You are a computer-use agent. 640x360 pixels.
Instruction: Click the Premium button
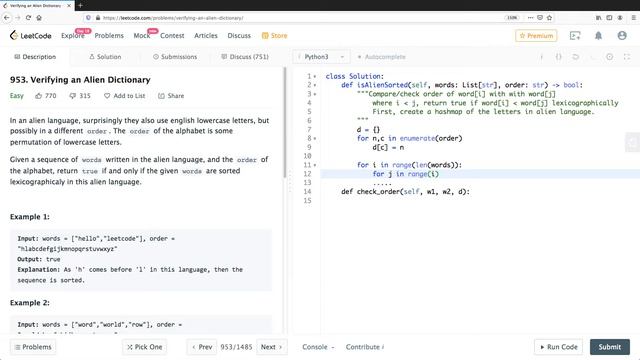coord(536,36)
